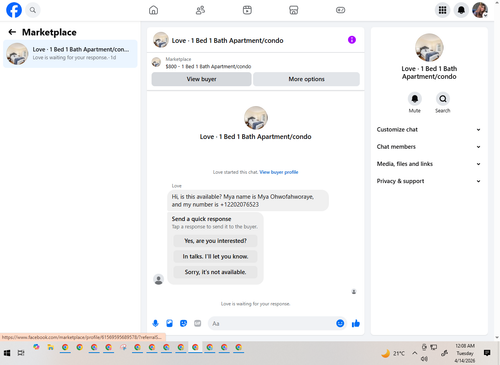
Task: Open the Marketplace tab icon
Action: point(294,10)
